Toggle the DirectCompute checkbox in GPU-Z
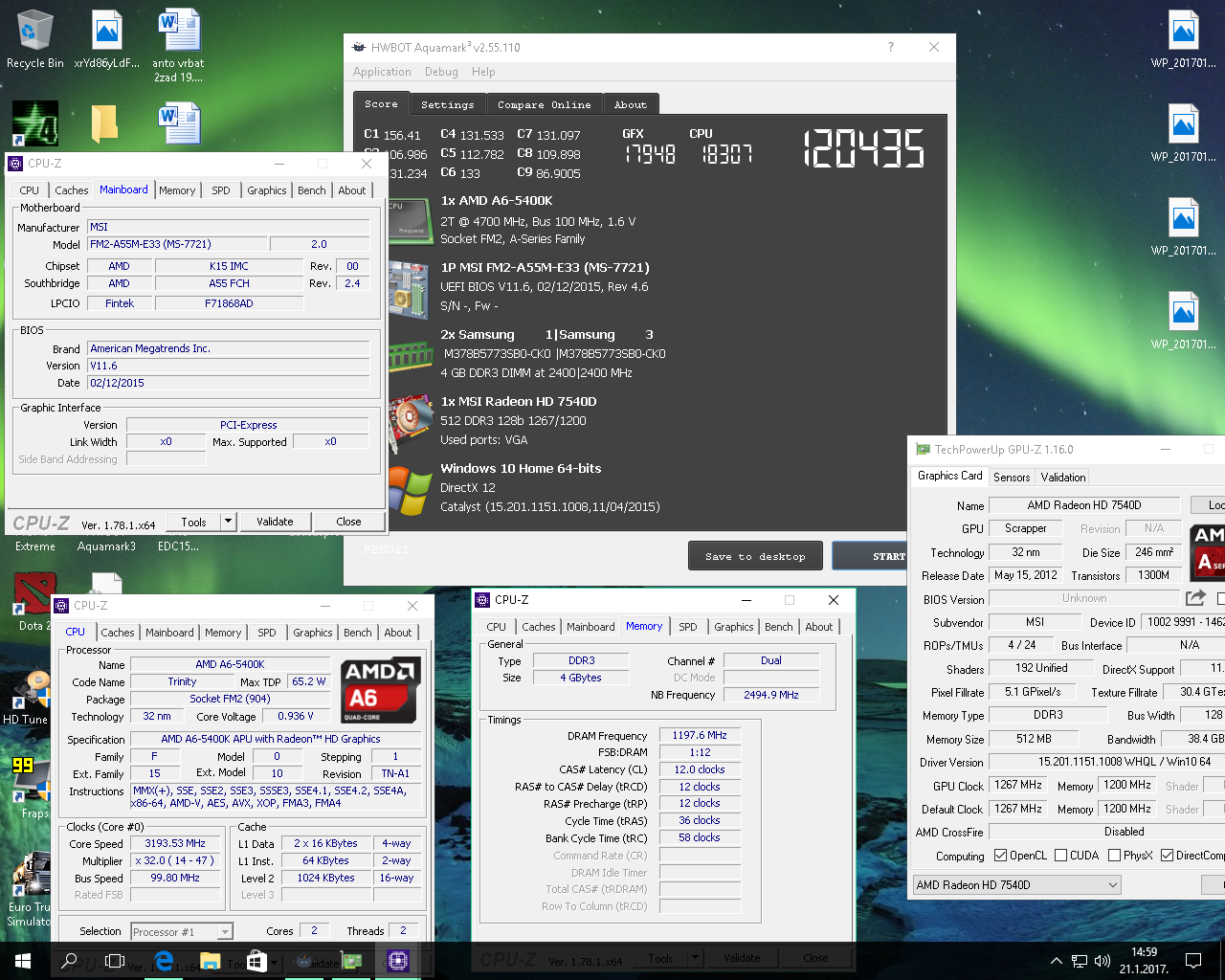This screenshot has width=1225, height=980. [x=1167, y=855]
